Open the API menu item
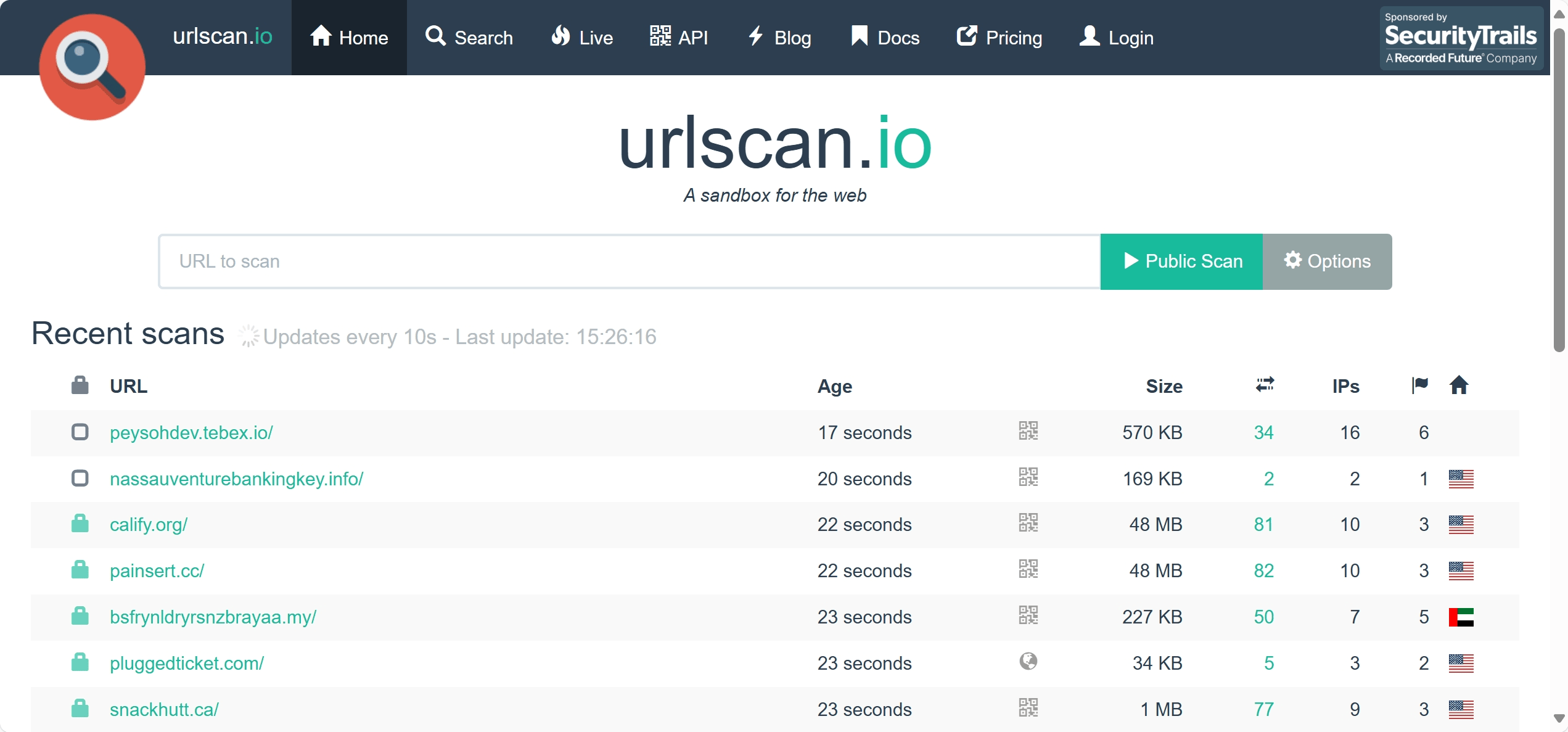 coord(679,38)
